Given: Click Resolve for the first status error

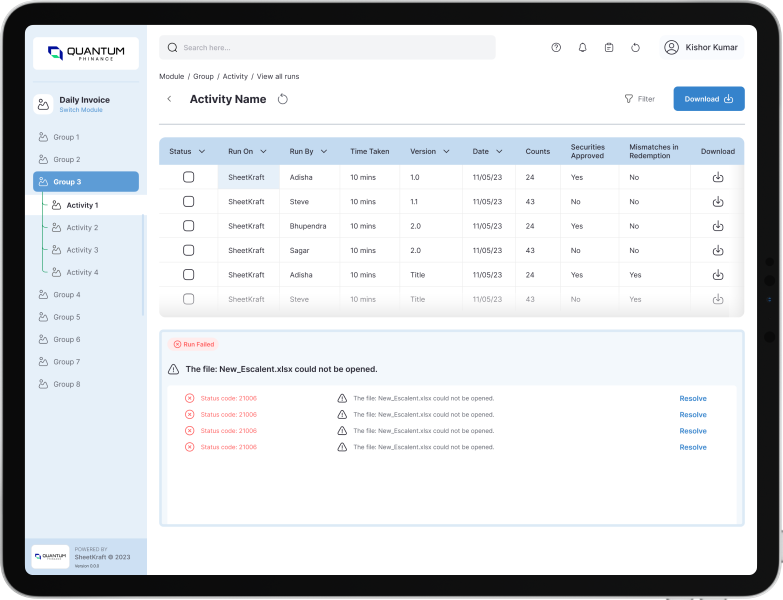Looking at the screenshot, I should [692, 398].
